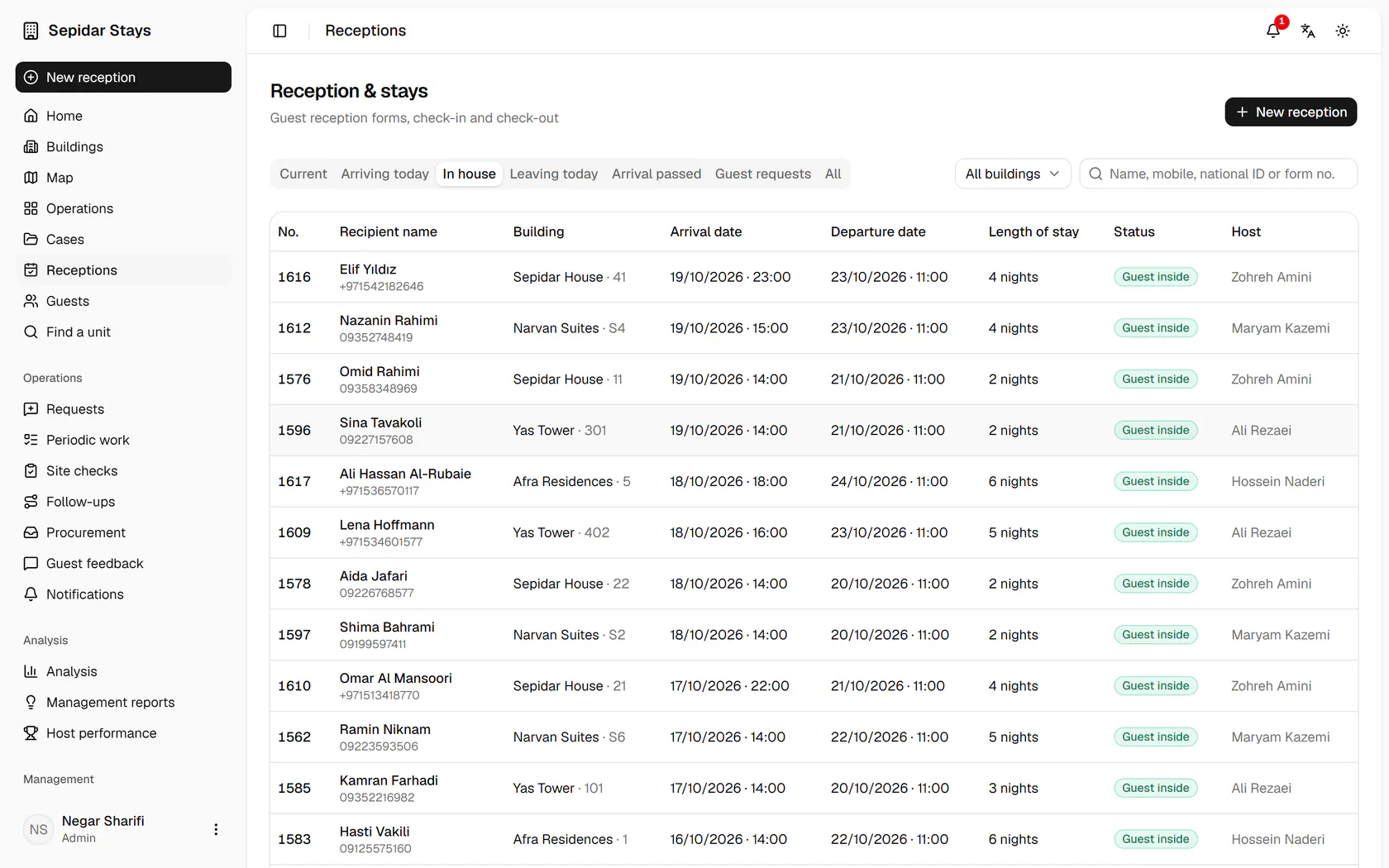
Task: Click host Hossein Naderi in row 1617
Action: click(x=1277, y=481)
